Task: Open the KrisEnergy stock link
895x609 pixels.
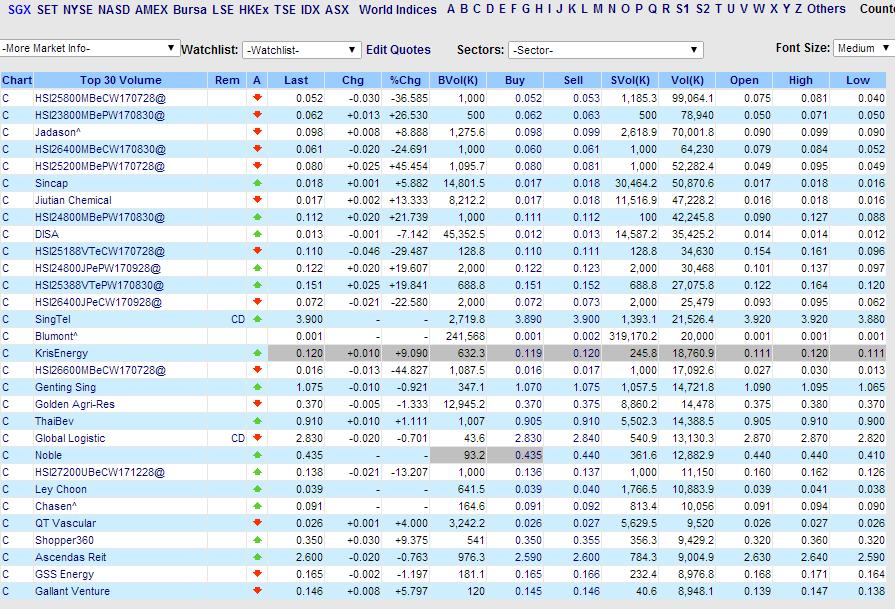Action: pyautogui.click(x=61, y=353)
